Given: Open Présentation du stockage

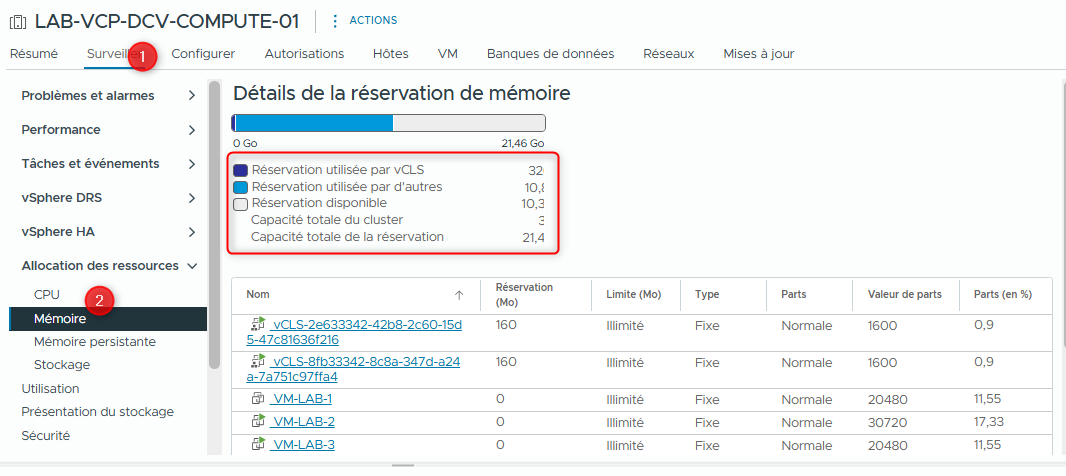Looking at the screenshot, I should point(97,411).
